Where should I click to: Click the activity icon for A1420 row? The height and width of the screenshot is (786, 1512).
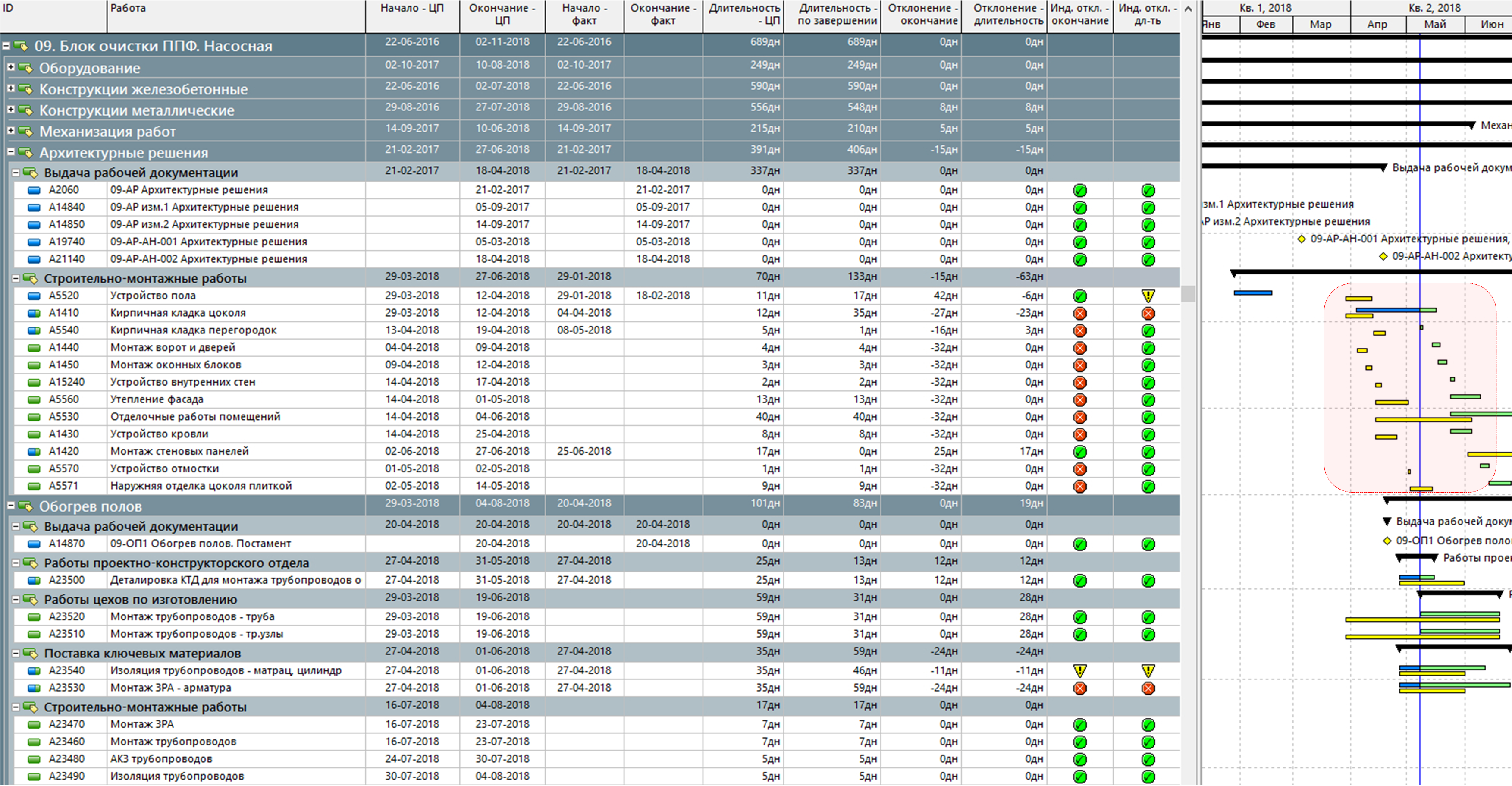[x=34, y=452]
